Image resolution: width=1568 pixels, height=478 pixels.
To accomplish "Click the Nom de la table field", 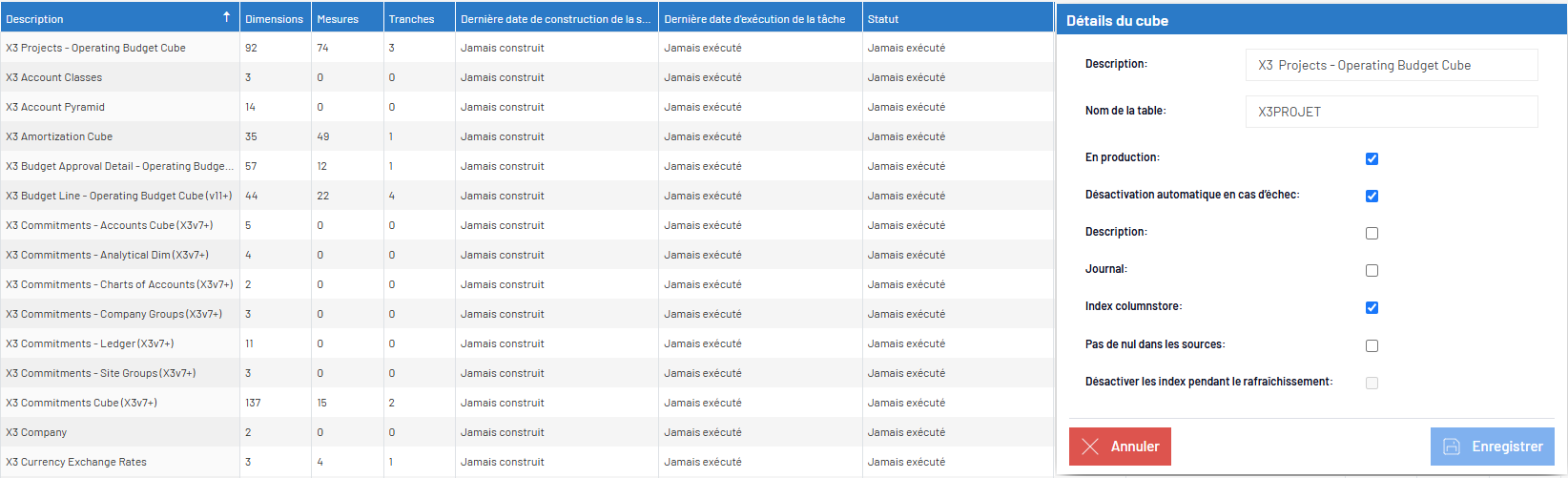I will point(1392,112).
